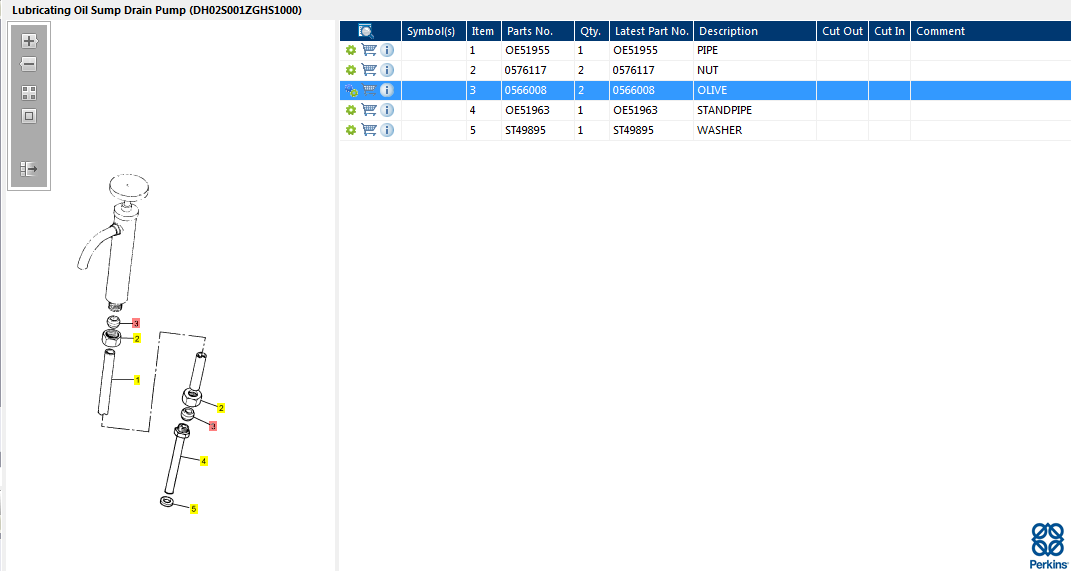Click the list-with-arrow export icon
Viewport: 1071px width, 571px height.
tap(29, 168)
